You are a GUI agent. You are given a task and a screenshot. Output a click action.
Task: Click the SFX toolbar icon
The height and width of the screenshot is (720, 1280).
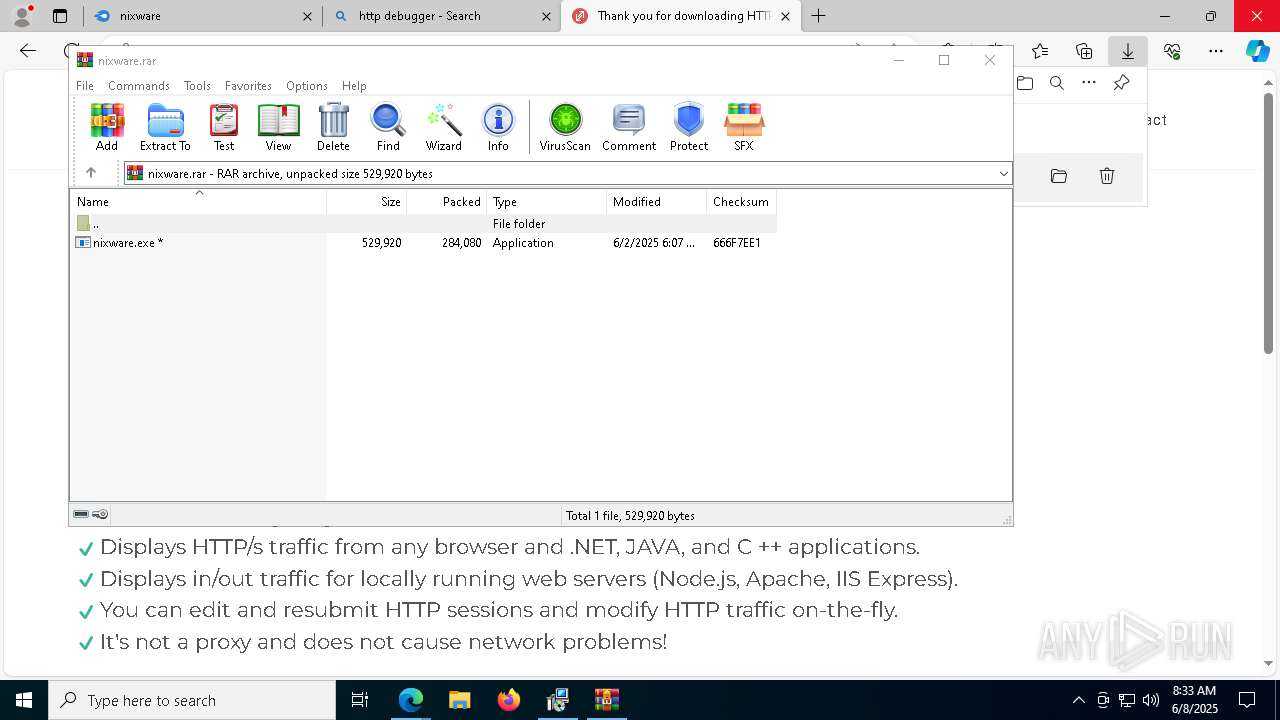(744, 127)
